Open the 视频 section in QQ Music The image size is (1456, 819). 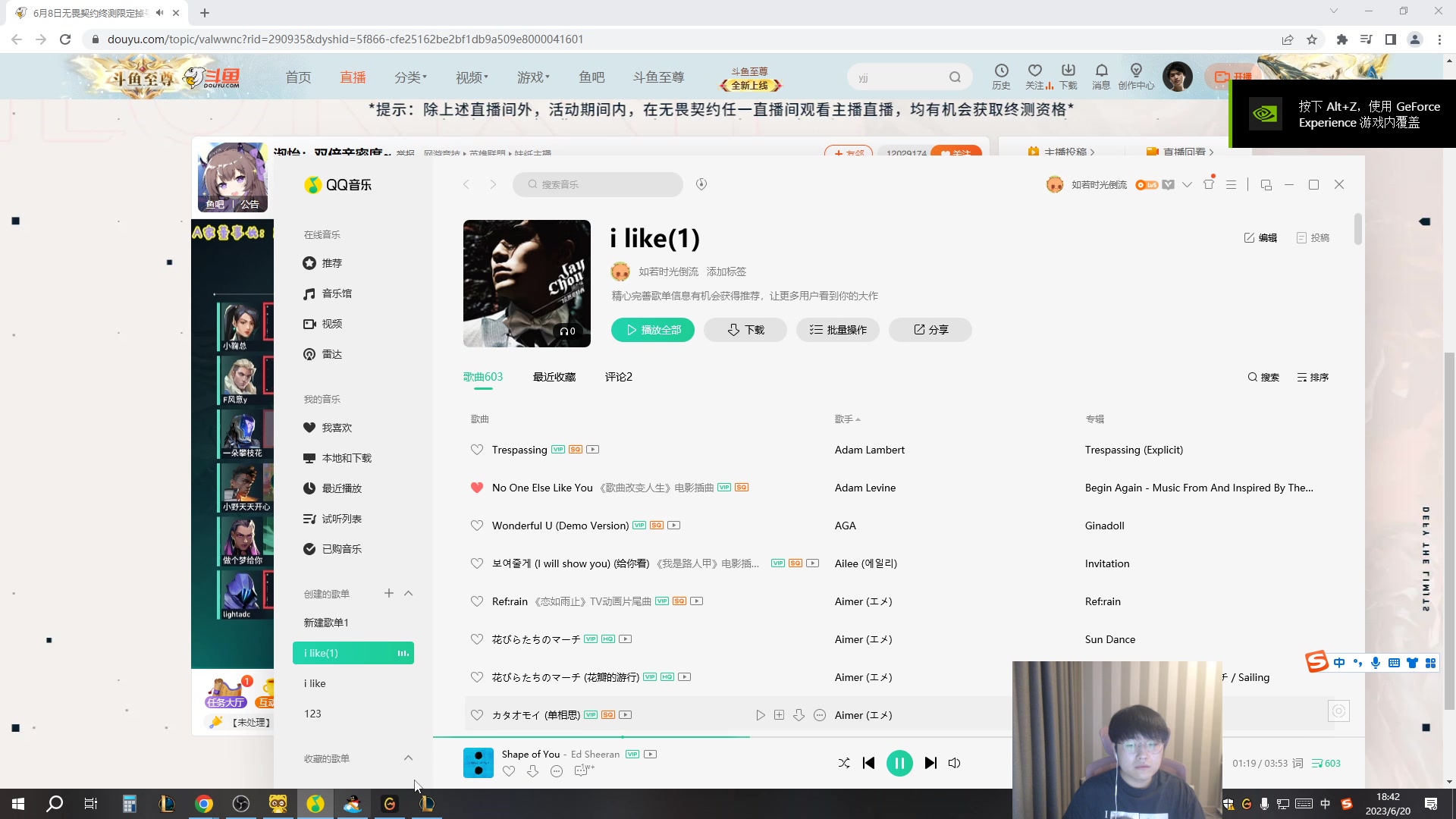coord(332,324)
